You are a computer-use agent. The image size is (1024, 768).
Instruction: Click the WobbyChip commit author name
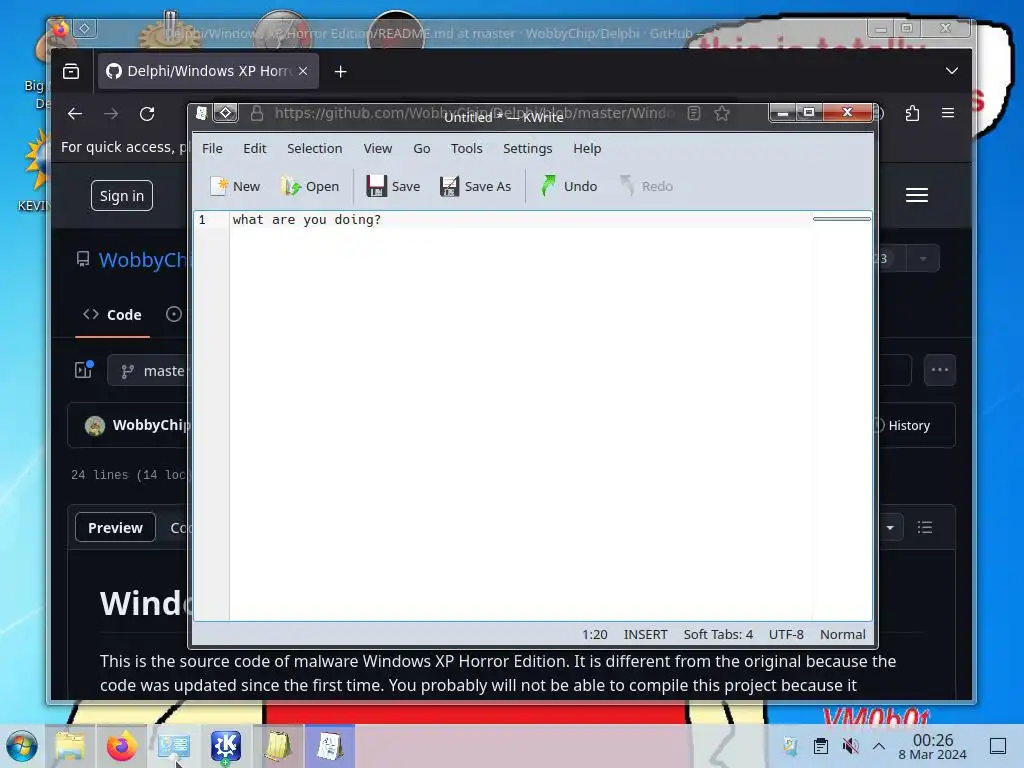[x=152, y=425]
